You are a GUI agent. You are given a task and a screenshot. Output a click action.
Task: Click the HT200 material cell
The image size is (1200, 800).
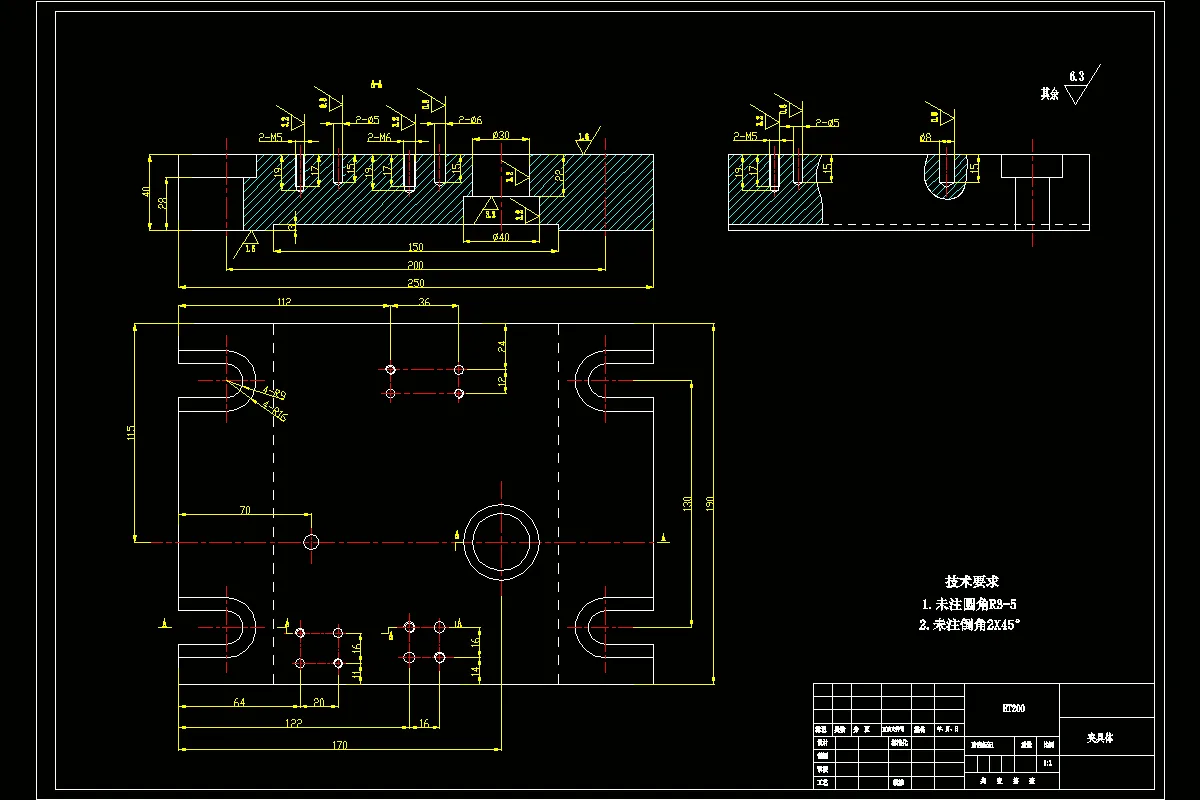click(x=1013, y=708)
